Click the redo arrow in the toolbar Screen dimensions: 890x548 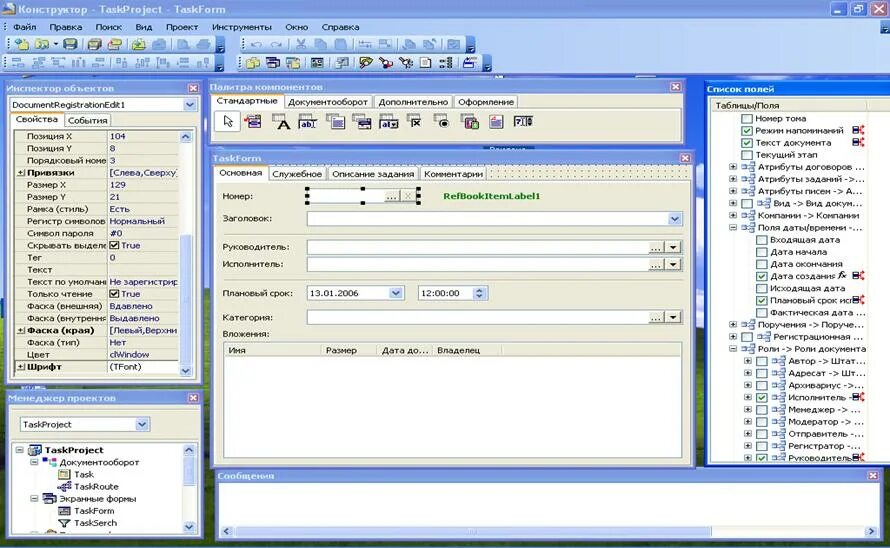tap(276, 45)
